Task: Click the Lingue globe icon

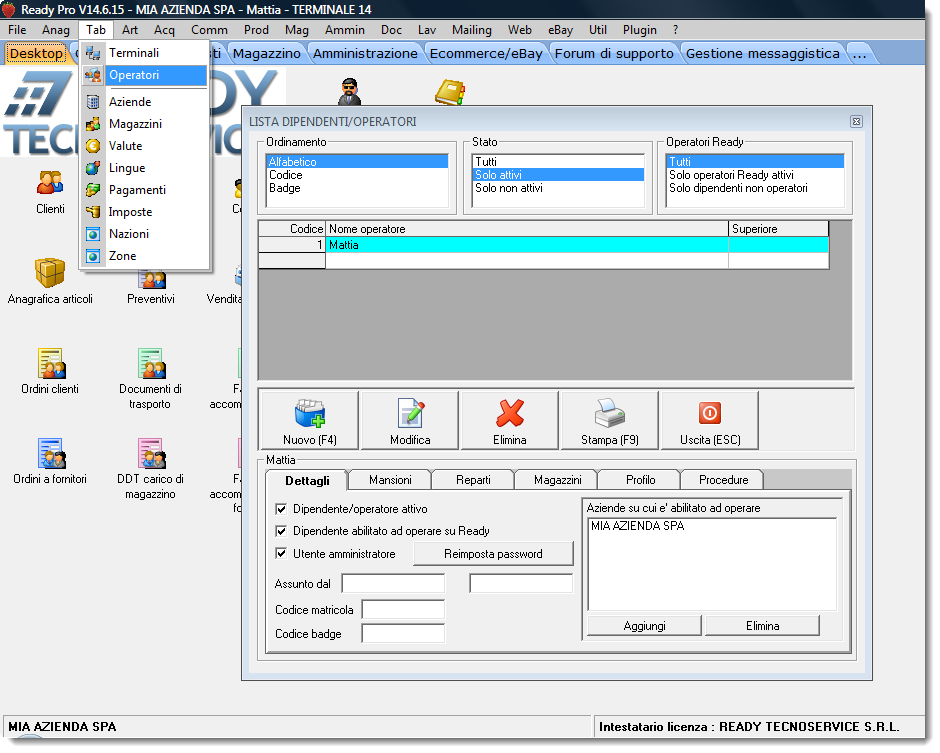Action: pos(93,168)
